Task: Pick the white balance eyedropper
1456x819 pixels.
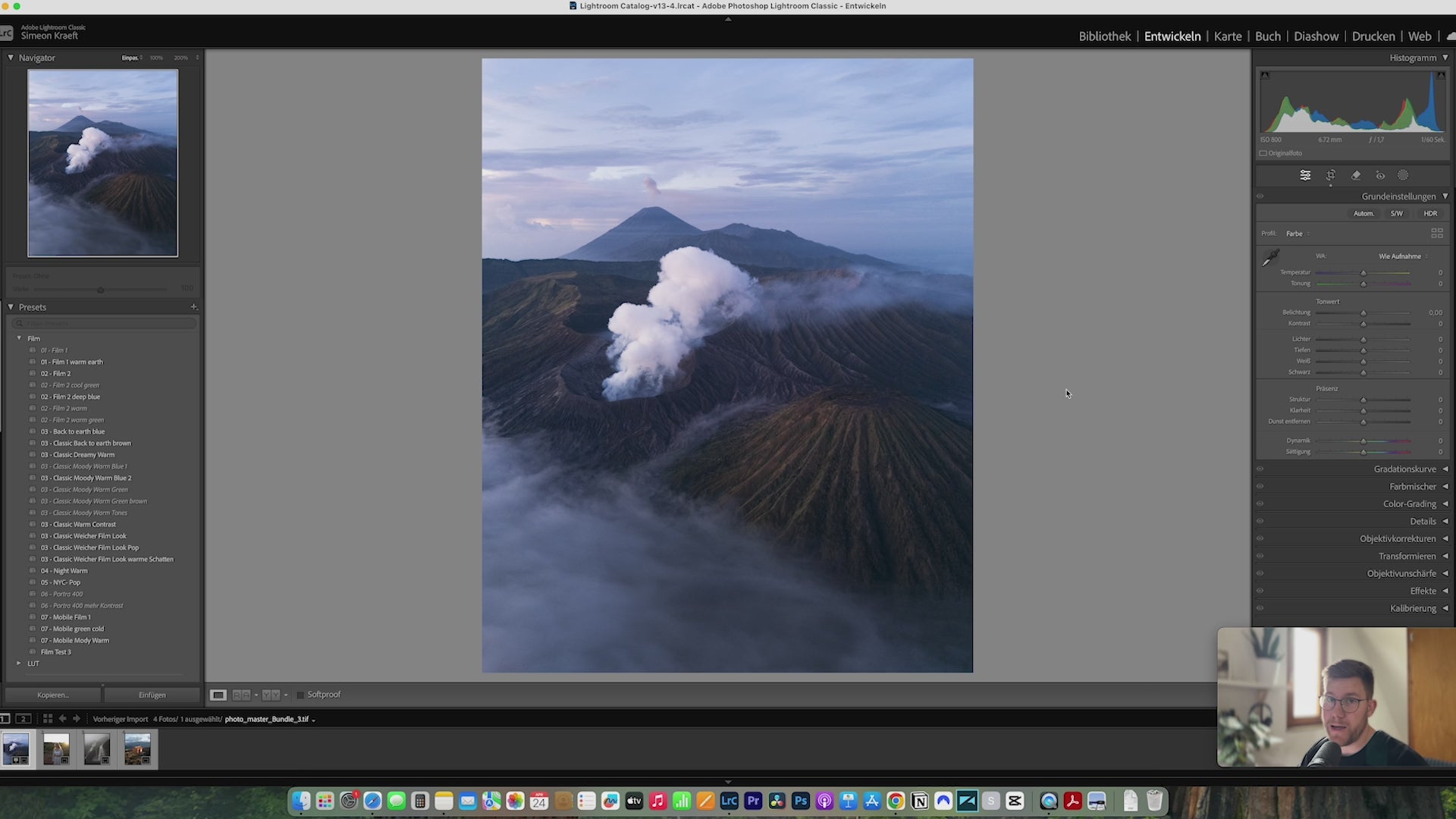Action: click(x=1271, y=258)
